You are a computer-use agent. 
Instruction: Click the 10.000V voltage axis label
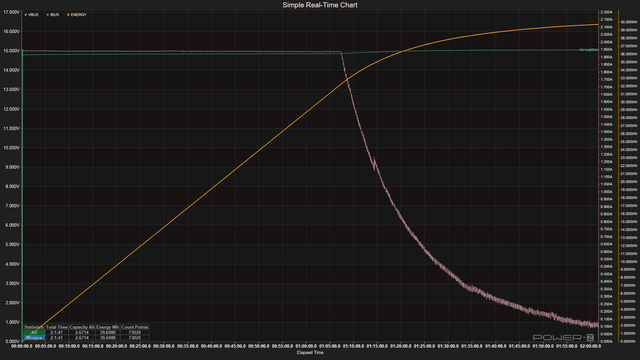click(x=11, y=148)
